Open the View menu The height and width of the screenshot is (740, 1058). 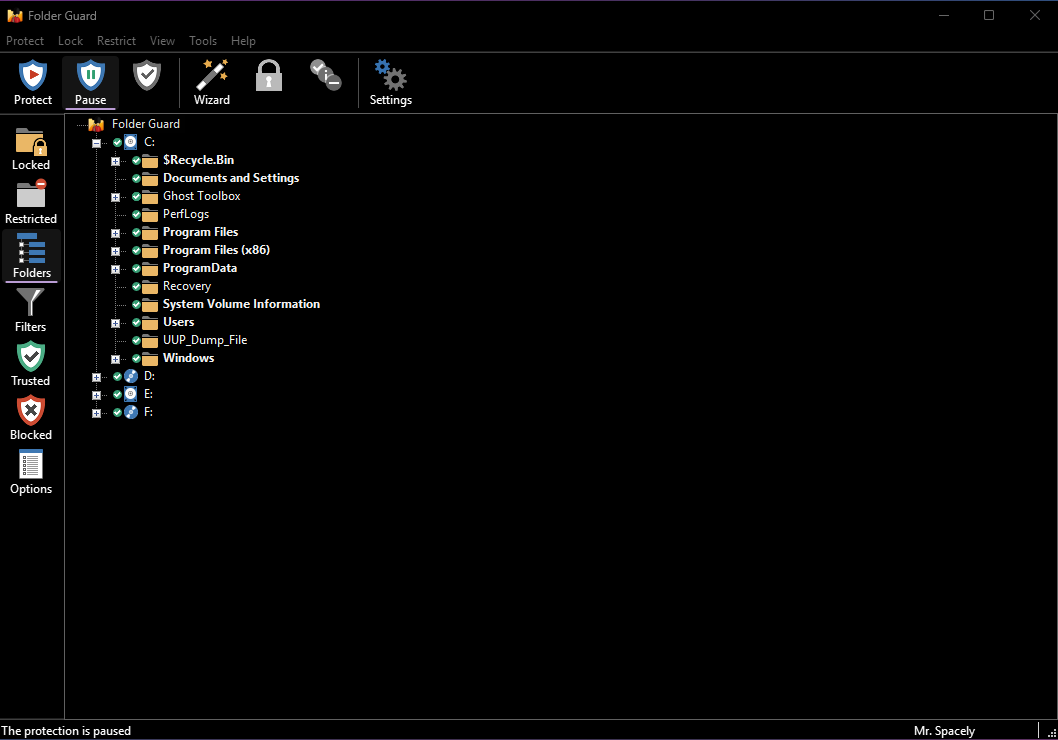click(162, 41)
